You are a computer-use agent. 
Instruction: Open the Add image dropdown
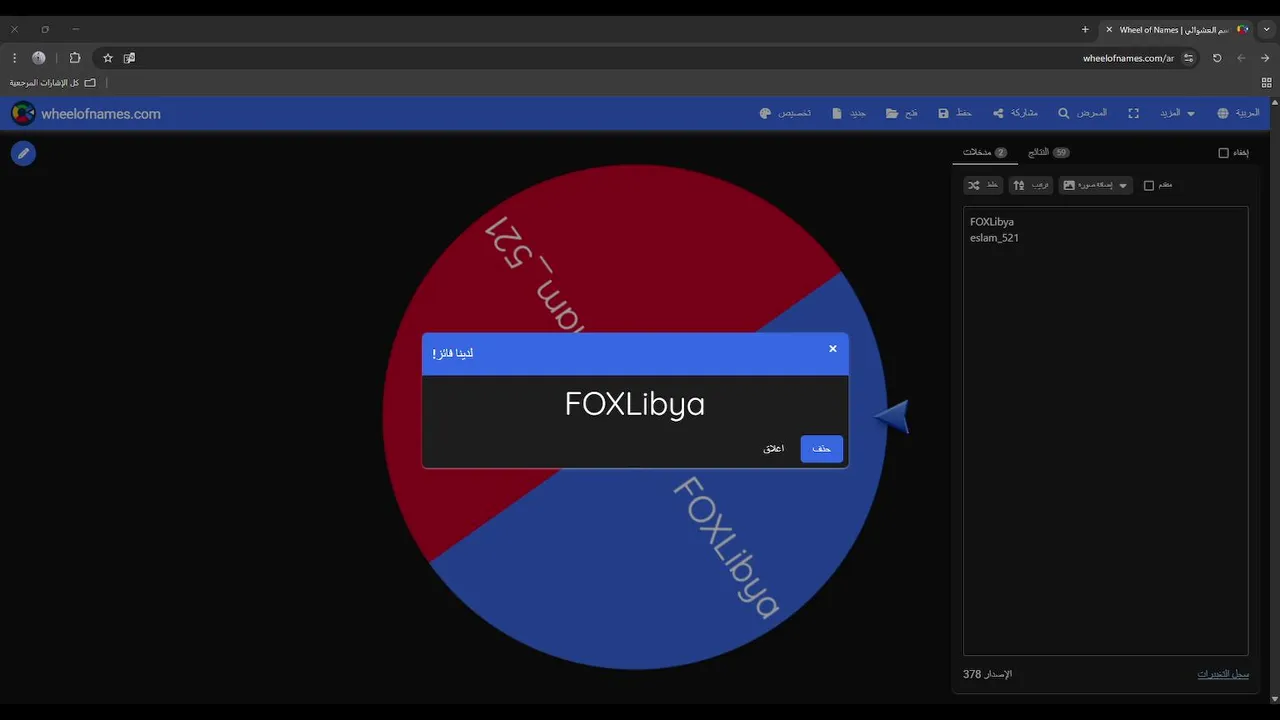[1096, 185]
